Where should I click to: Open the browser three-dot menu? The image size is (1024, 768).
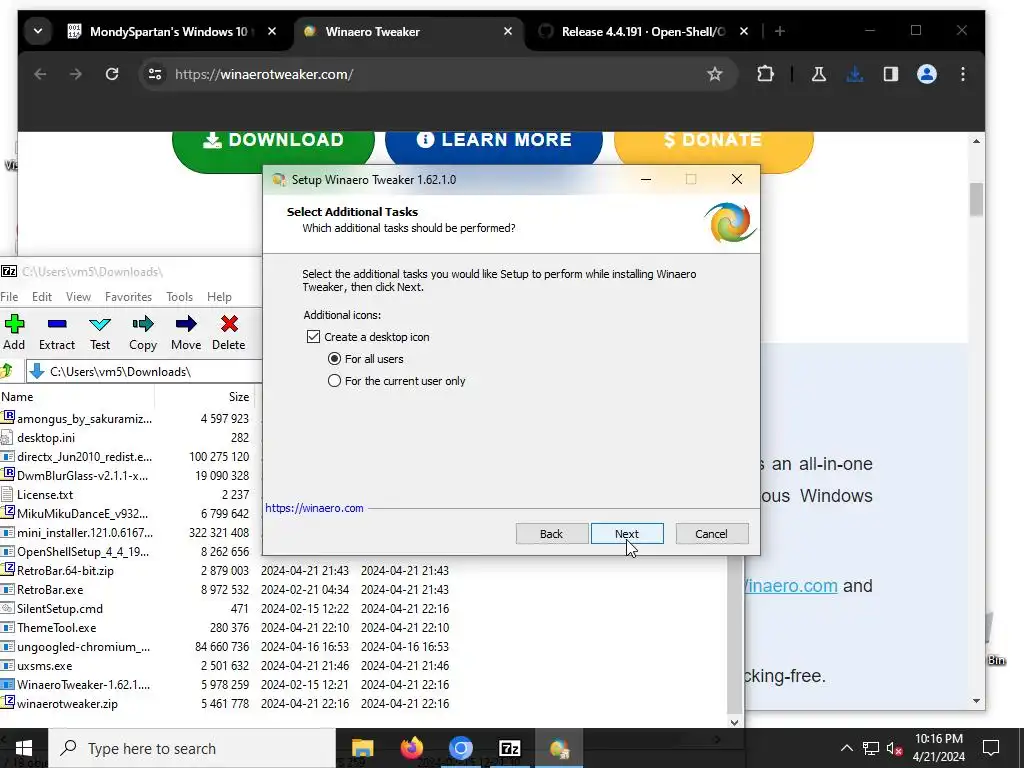click(963, 74)
